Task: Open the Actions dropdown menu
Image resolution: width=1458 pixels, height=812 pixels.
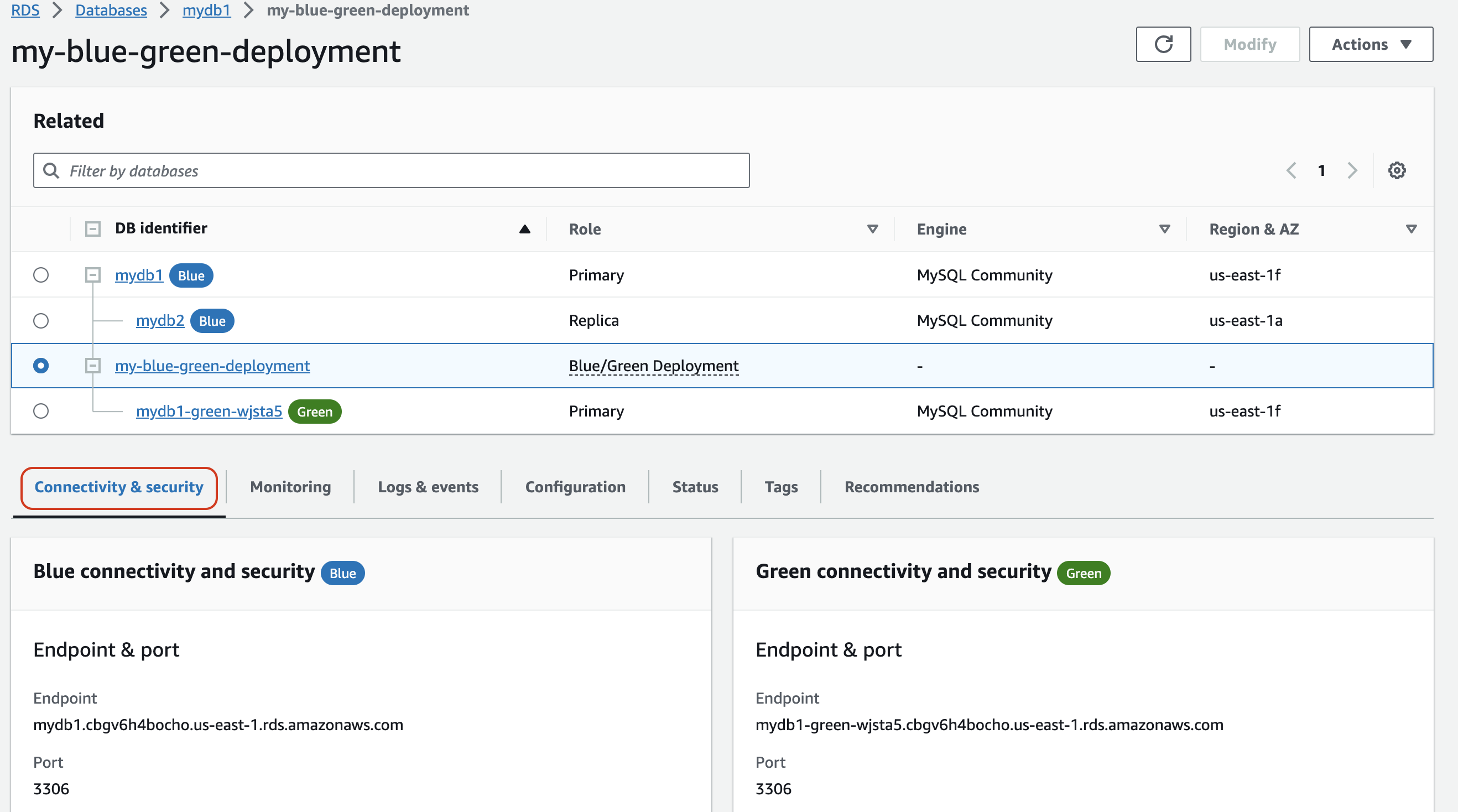Action: (1370, 43)
